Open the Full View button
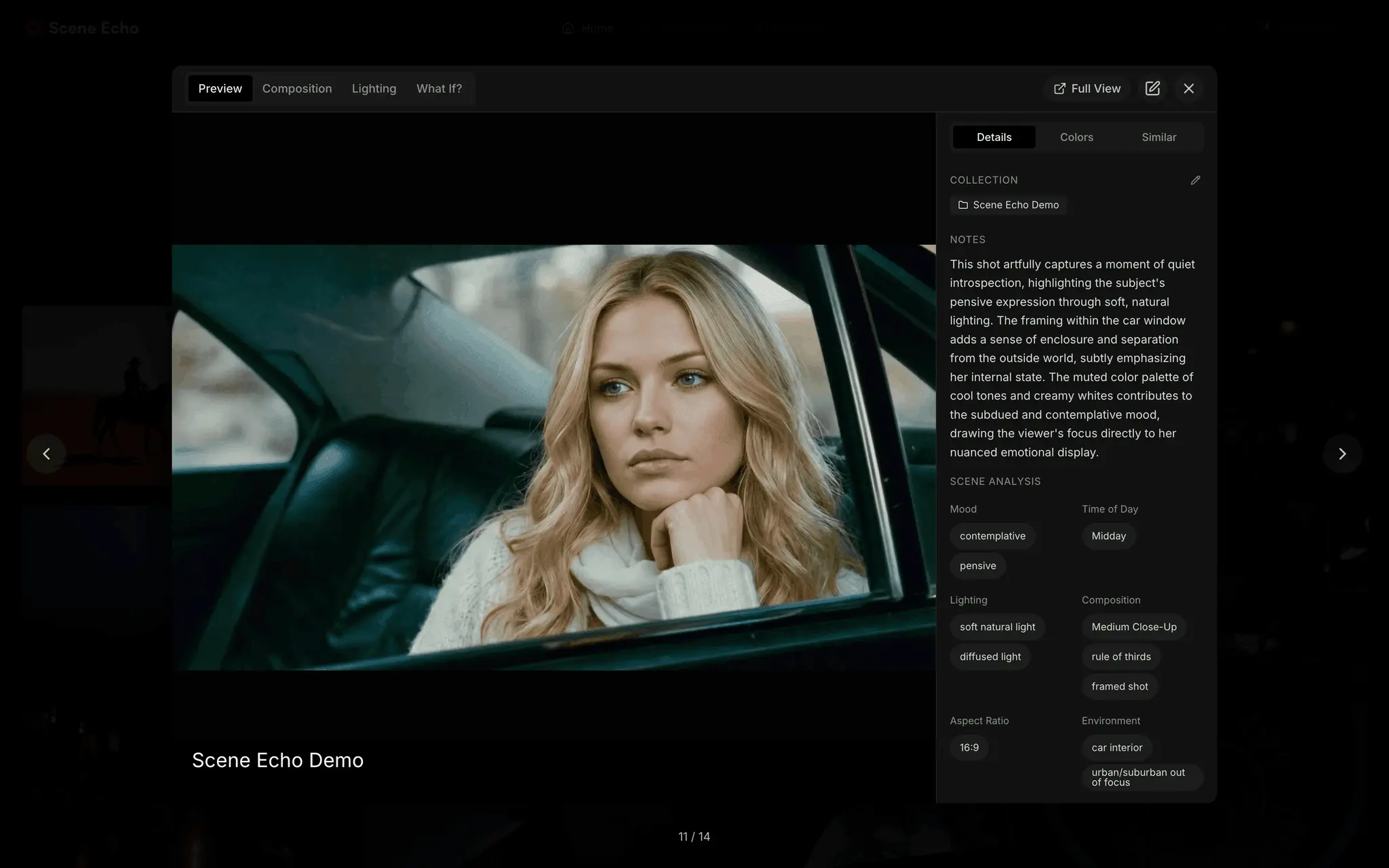 [x=1087, y=89]
